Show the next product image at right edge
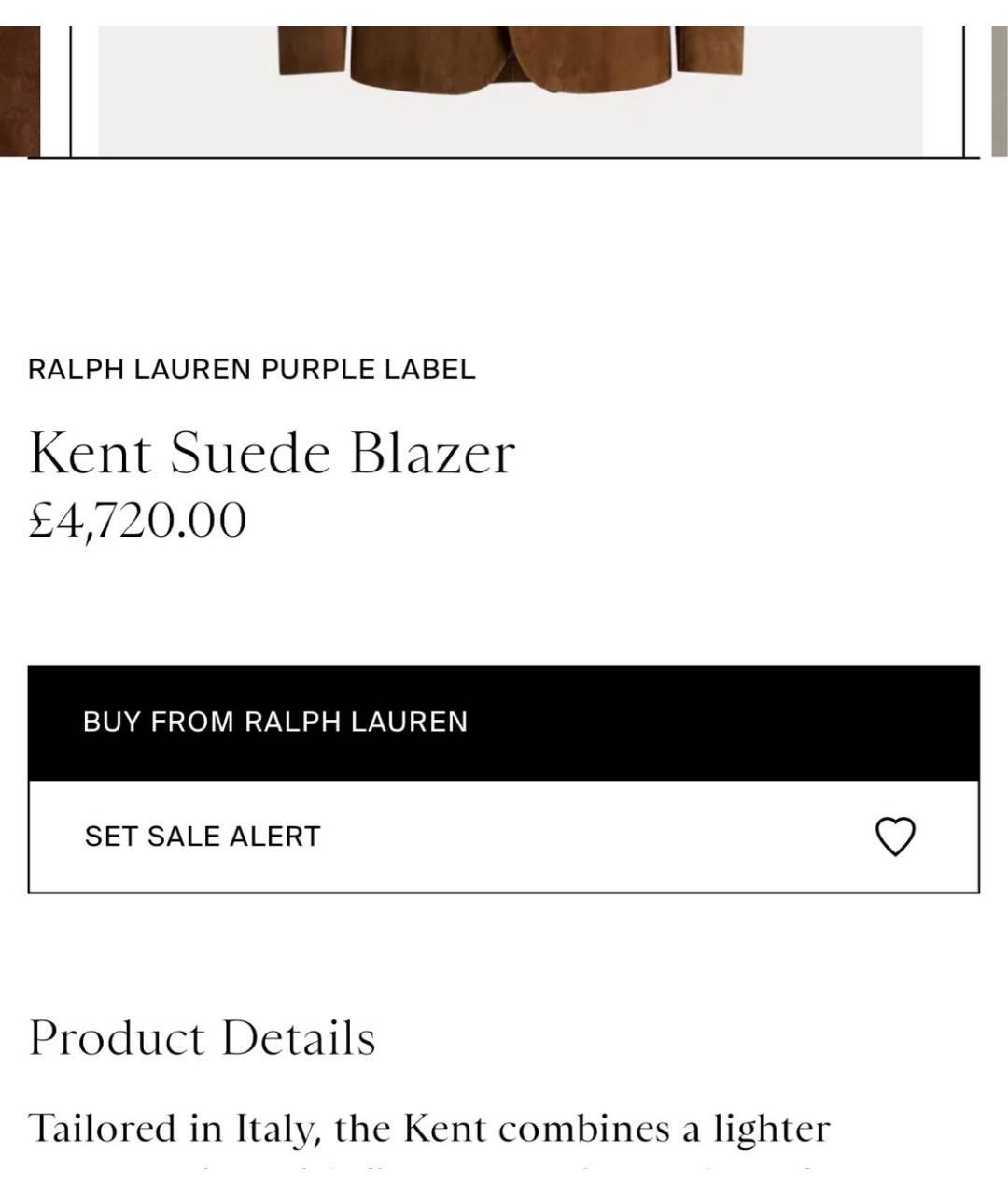The height and width of the screenshot is (1195, 1008). (x=998, y=91)
